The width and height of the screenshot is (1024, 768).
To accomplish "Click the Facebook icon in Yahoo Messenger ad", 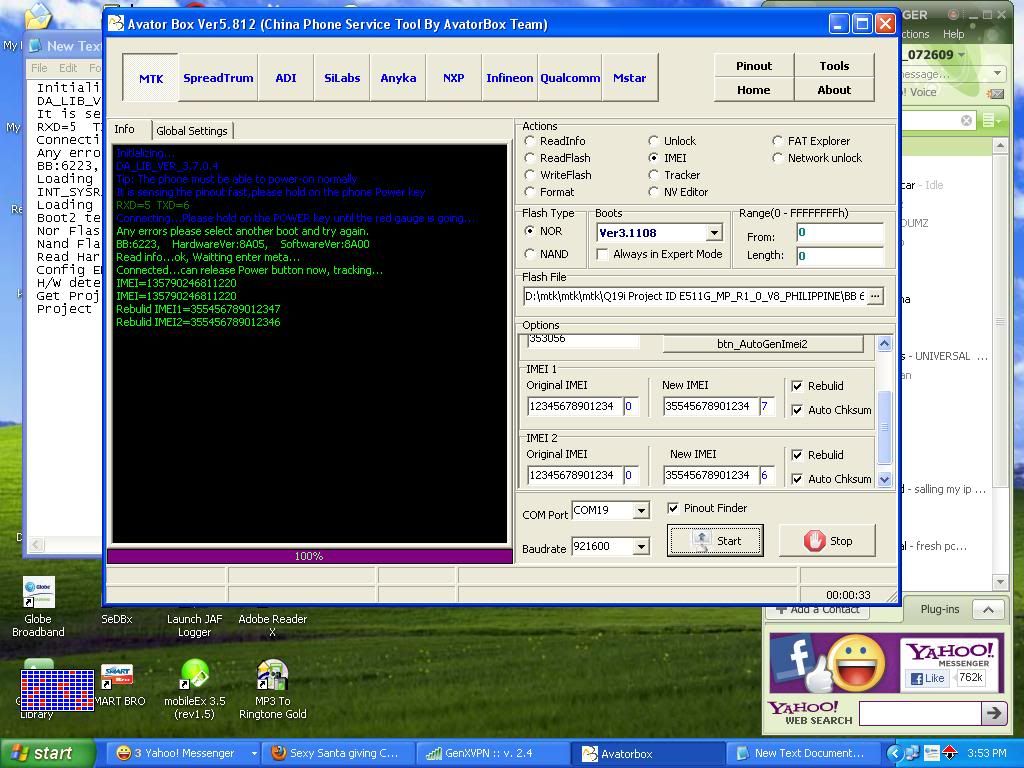I will [796, 660].
